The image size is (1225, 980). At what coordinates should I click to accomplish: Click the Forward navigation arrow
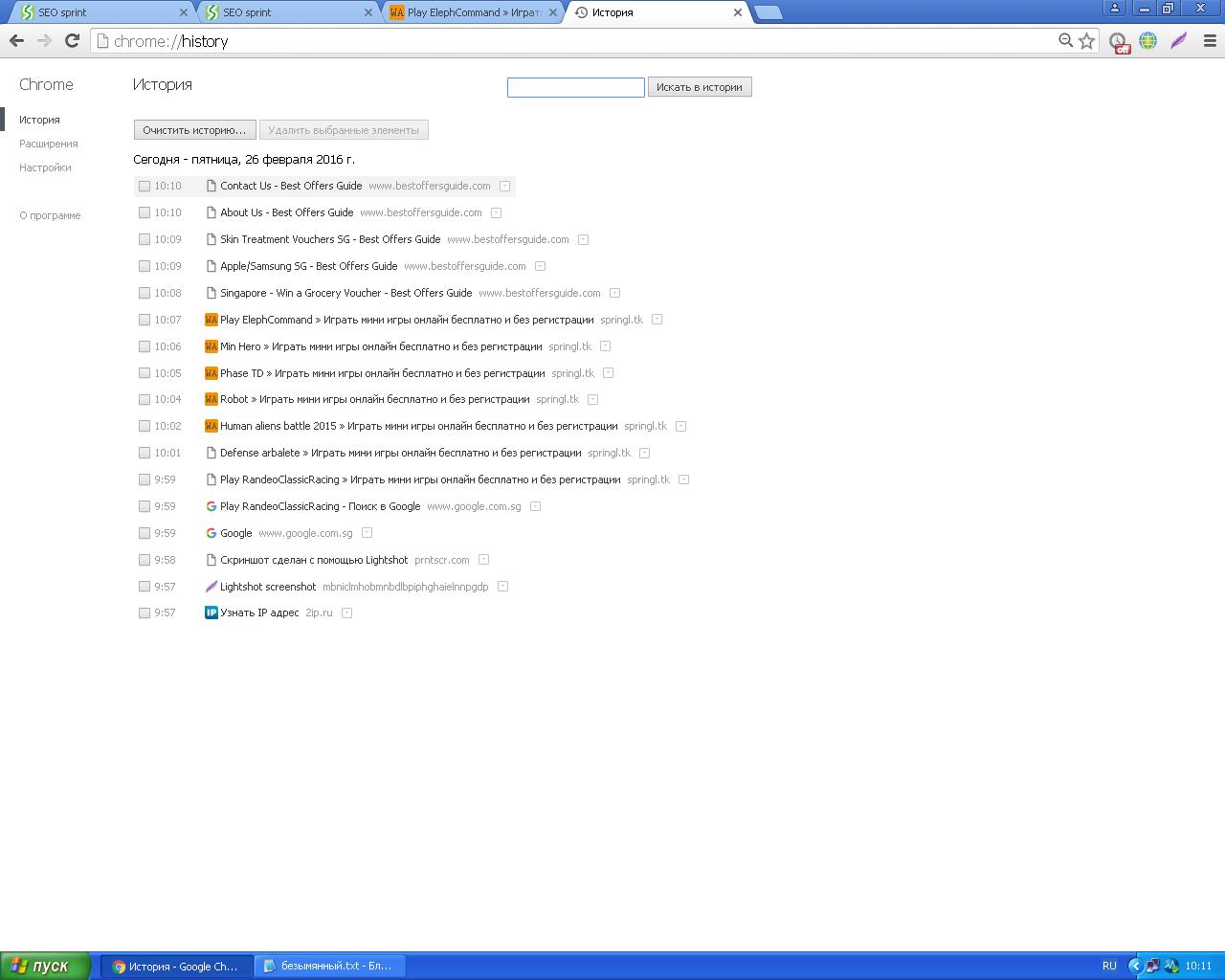point(44,40)
